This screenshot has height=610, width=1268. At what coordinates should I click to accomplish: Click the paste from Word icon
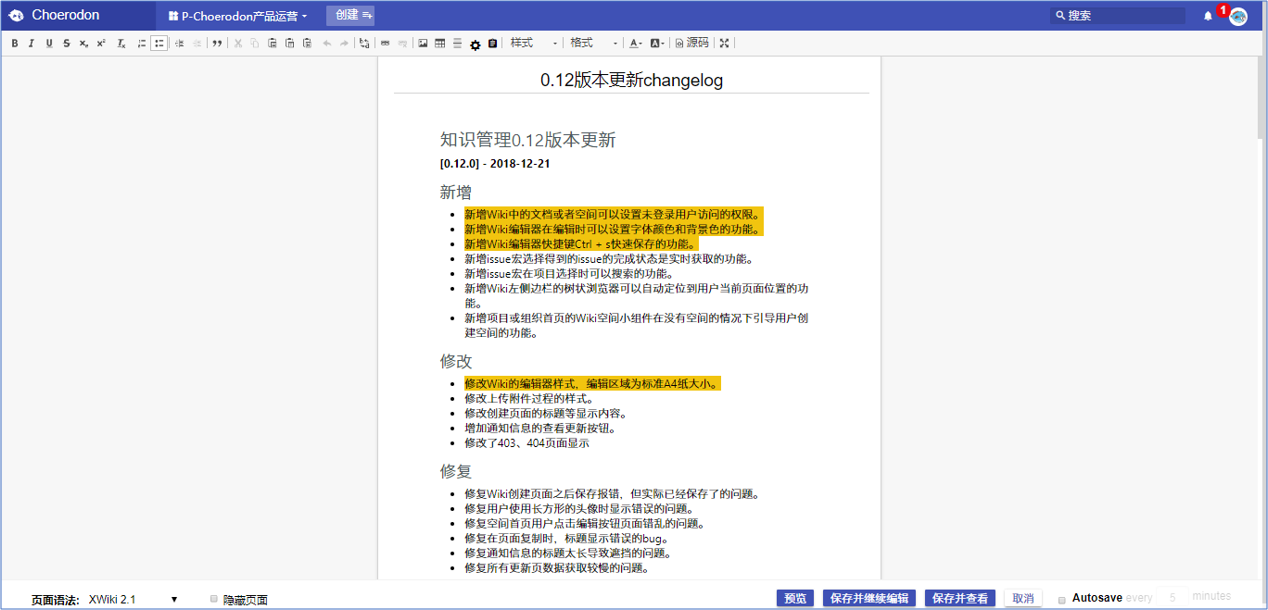(x=307, y=43)
